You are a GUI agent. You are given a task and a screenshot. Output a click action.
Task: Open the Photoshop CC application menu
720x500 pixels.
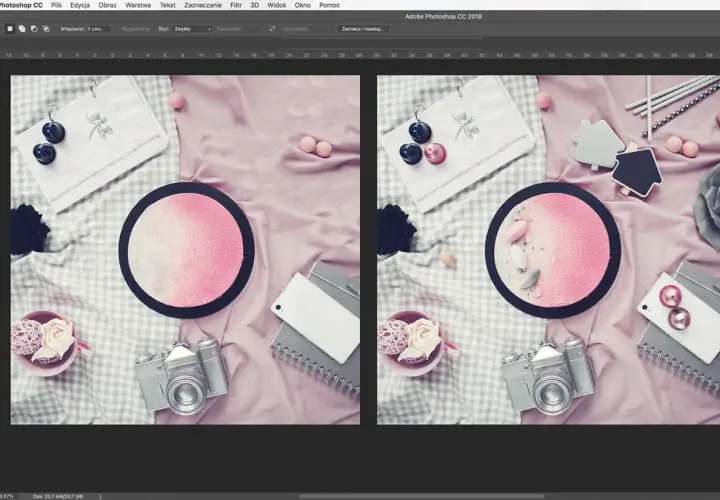[21, 5]
